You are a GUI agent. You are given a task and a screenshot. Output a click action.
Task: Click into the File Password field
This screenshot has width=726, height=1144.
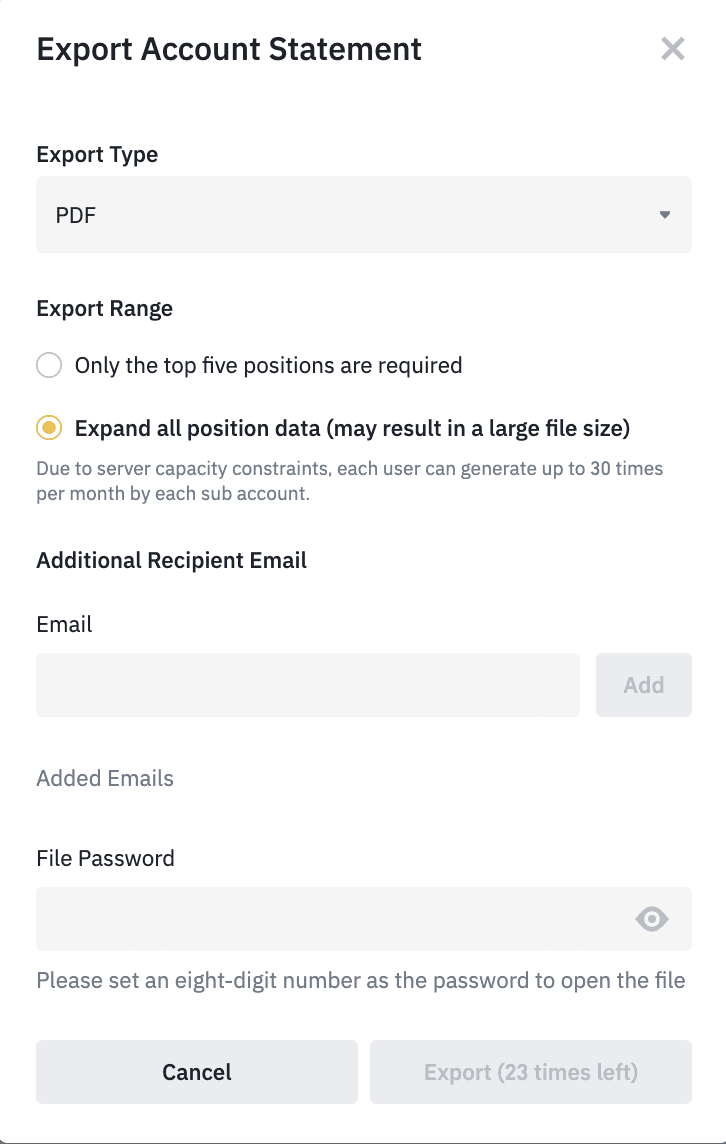click(x=330, y=919)
